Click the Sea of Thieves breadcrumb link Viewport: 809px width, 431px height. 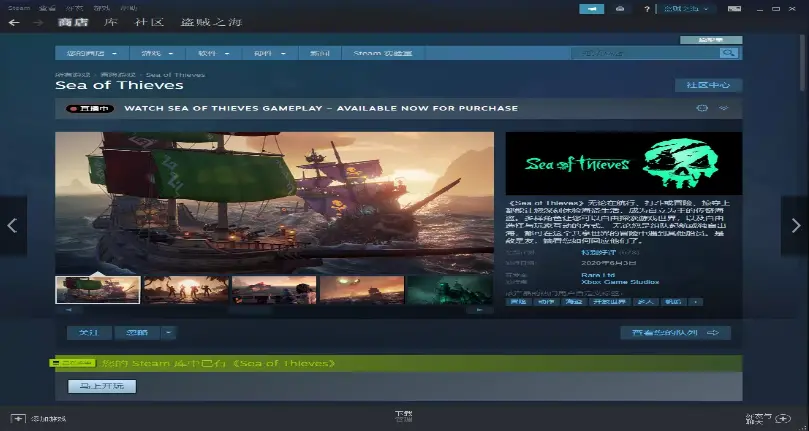click(175, 75)
